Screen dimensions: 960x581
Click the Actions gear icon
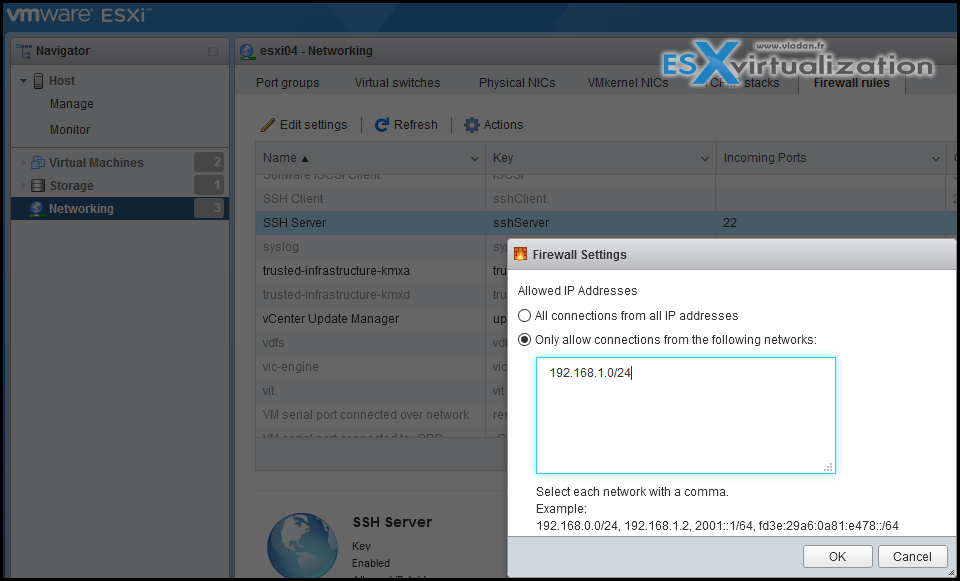click(471, 125)
